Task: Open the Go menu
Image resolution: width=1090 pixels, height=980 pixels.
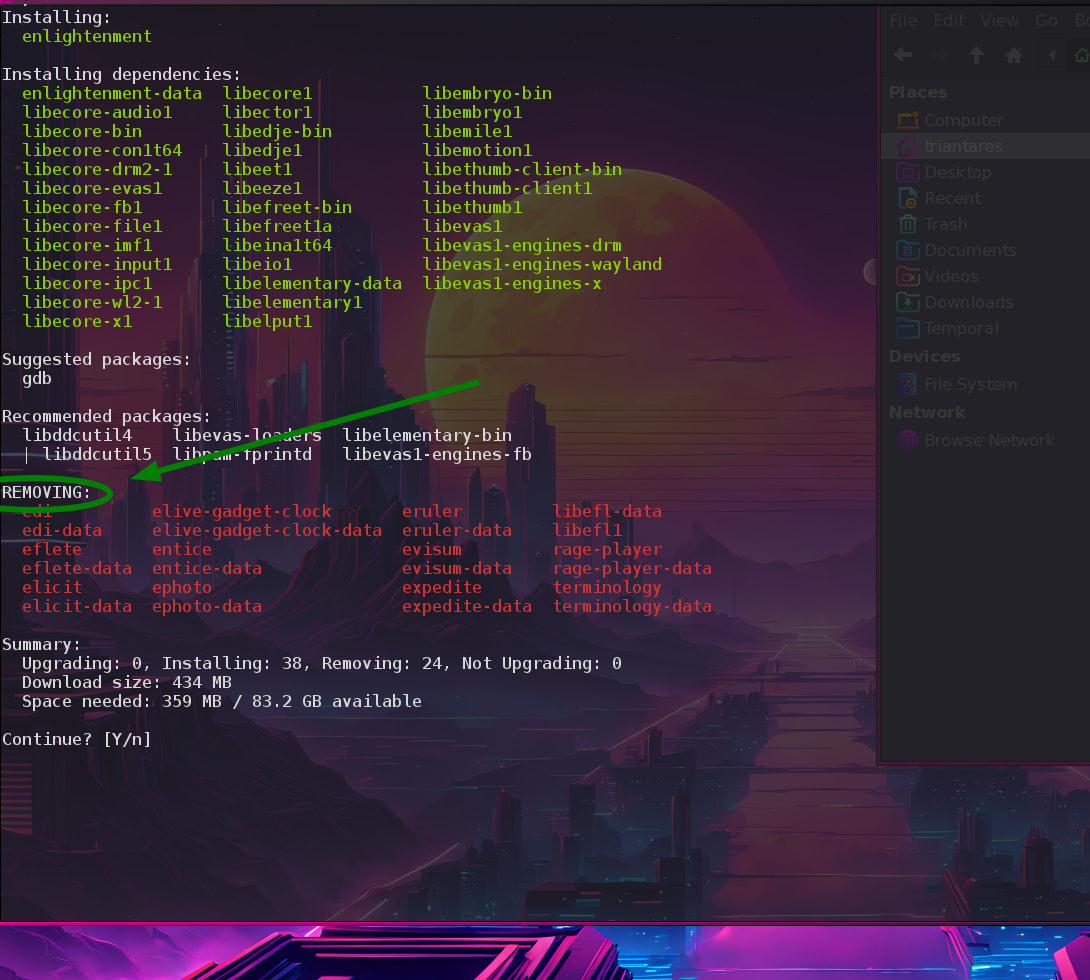Action: click(1046, 20)
